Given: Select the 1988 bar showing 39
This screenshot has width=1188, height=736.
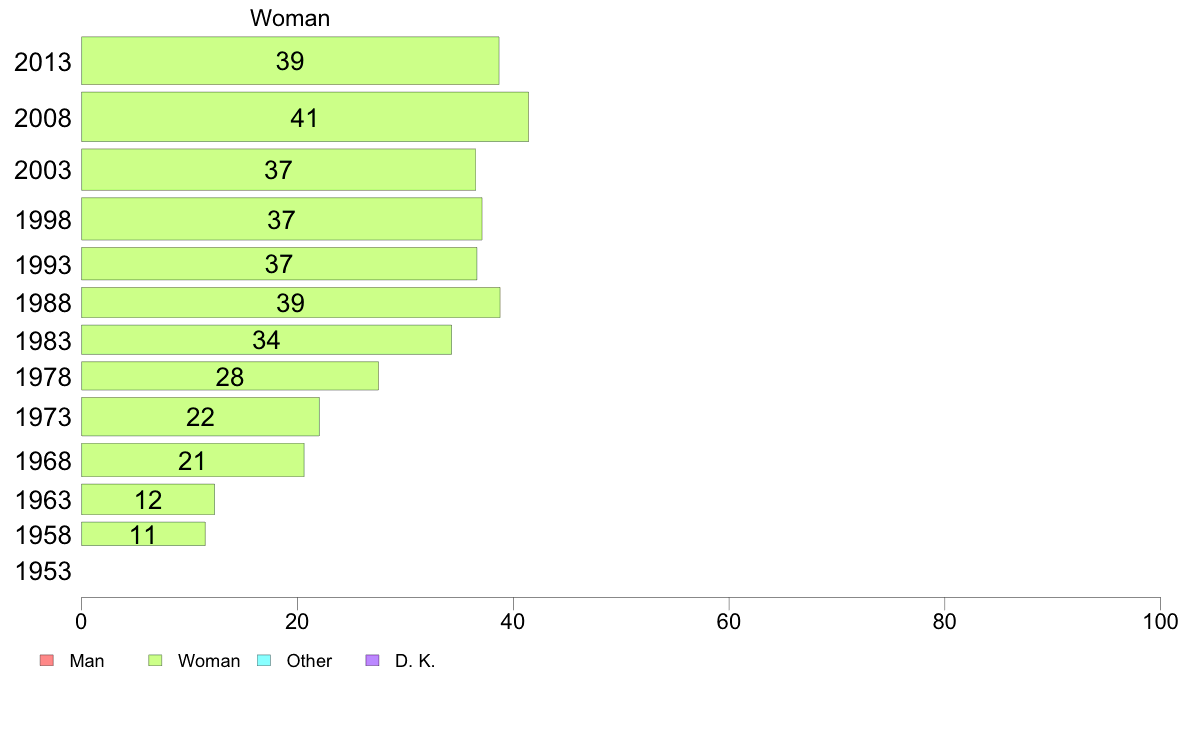Looking at the screenshot, I should pos(290,302).
